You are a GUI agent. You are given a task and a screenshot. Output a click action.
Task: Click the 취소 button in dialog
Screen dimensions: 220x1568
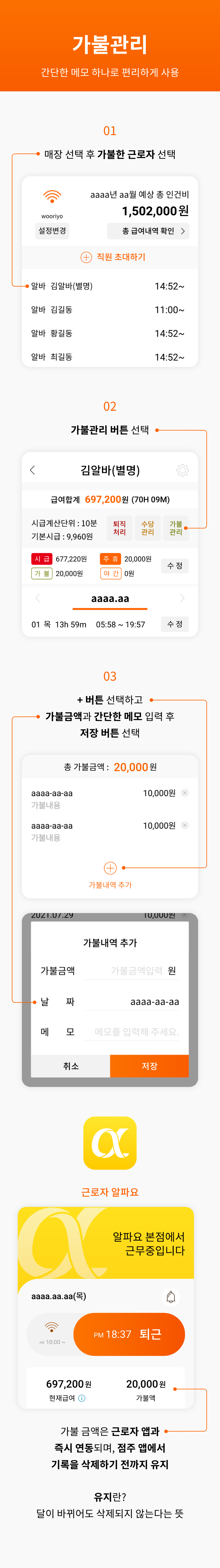[71, 1066]
